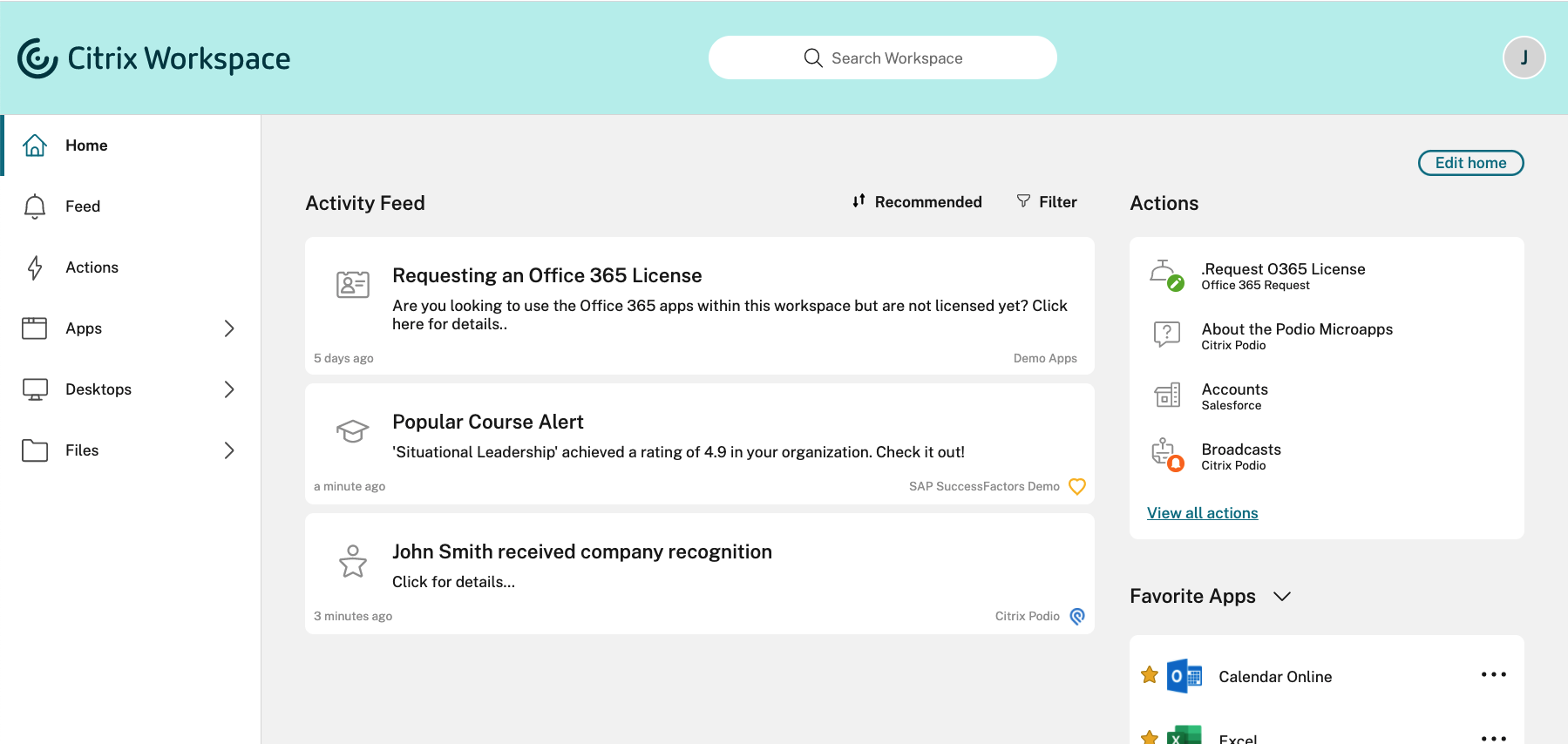Image resolution: width=1568 pixels, height=744 pixels.
Task: Click the Apps window icon
Action: pos(35,328)
